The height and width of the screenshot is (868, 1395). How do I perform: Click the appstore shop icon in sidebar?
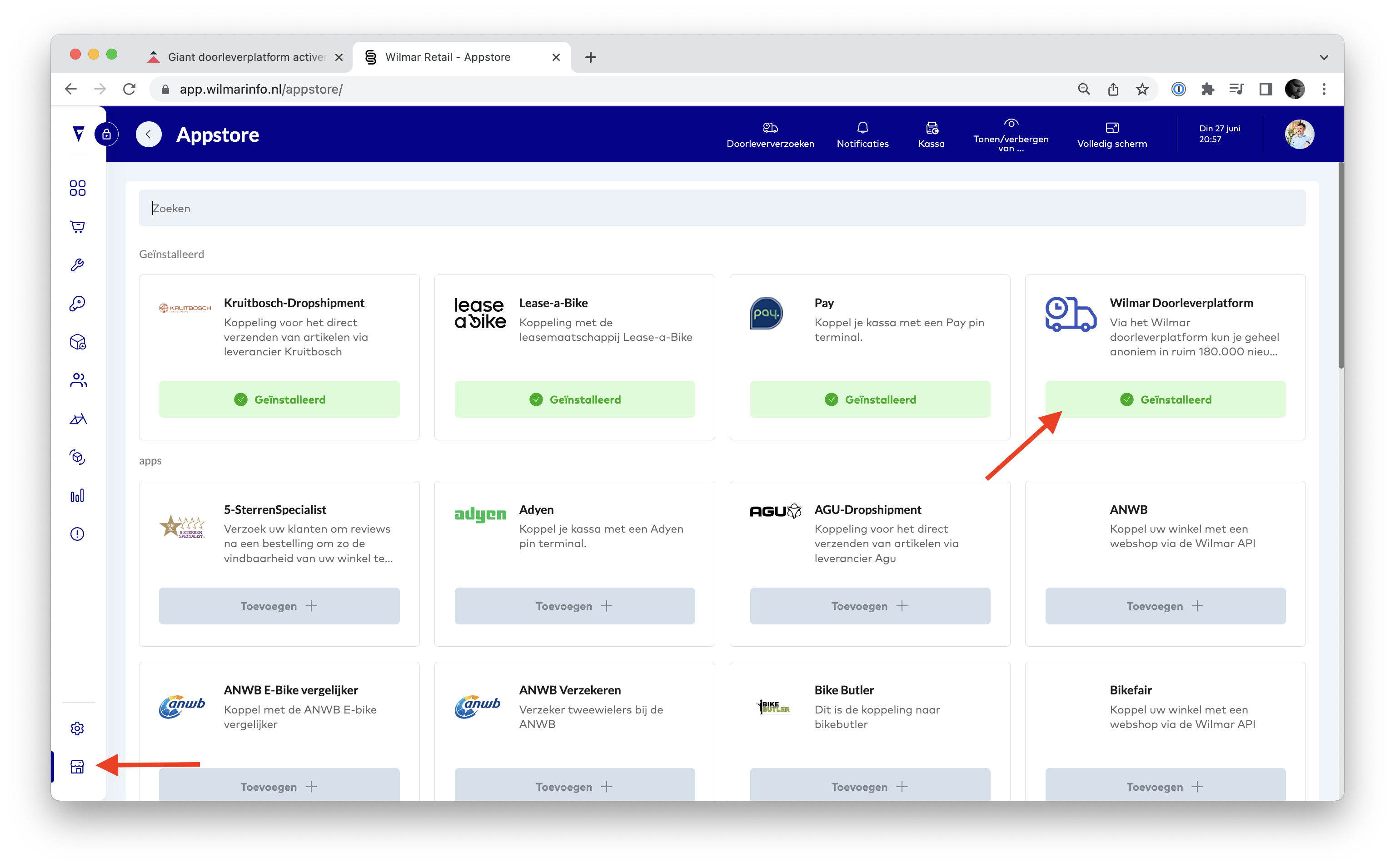click(x=77, y=766)
